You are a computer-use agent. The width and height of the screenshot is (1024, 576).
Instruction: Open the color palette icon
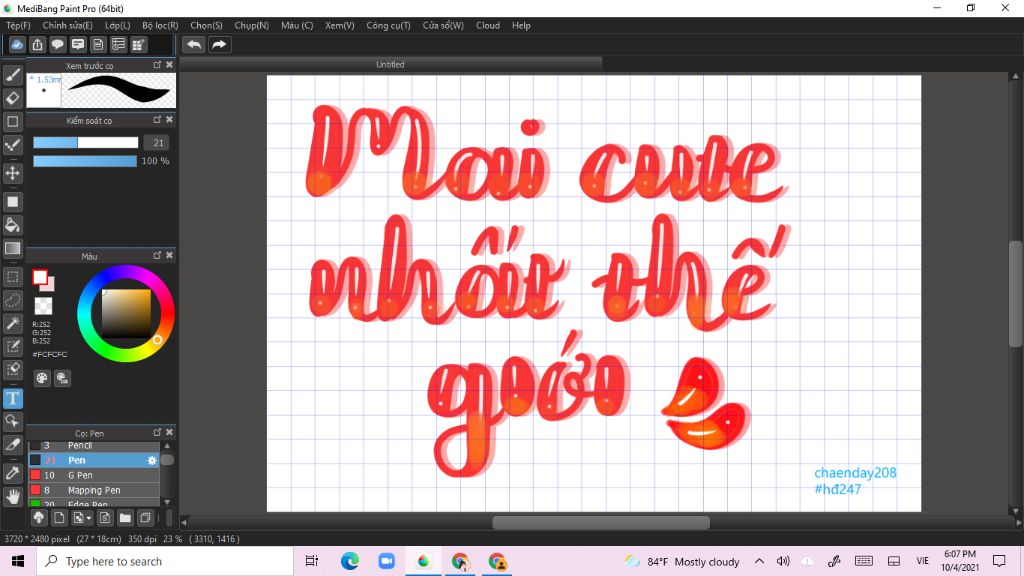click(x=42, y=378)
